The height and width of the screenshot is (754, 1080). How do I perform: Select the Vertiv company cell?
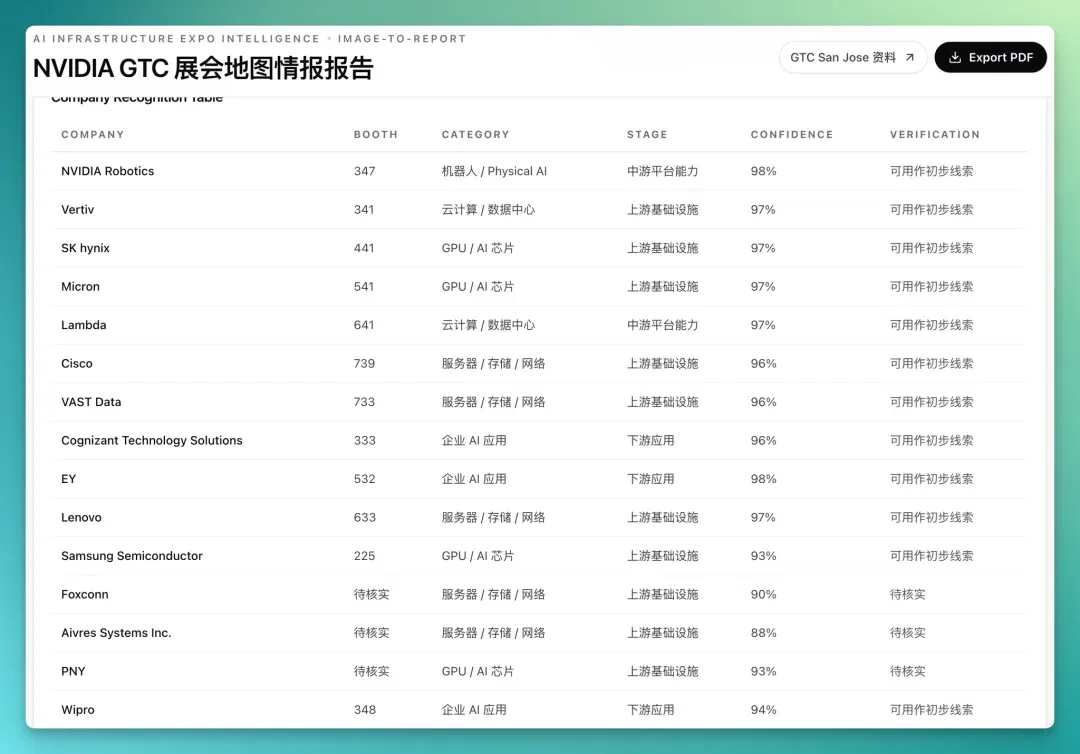click(x=77, y=209)
